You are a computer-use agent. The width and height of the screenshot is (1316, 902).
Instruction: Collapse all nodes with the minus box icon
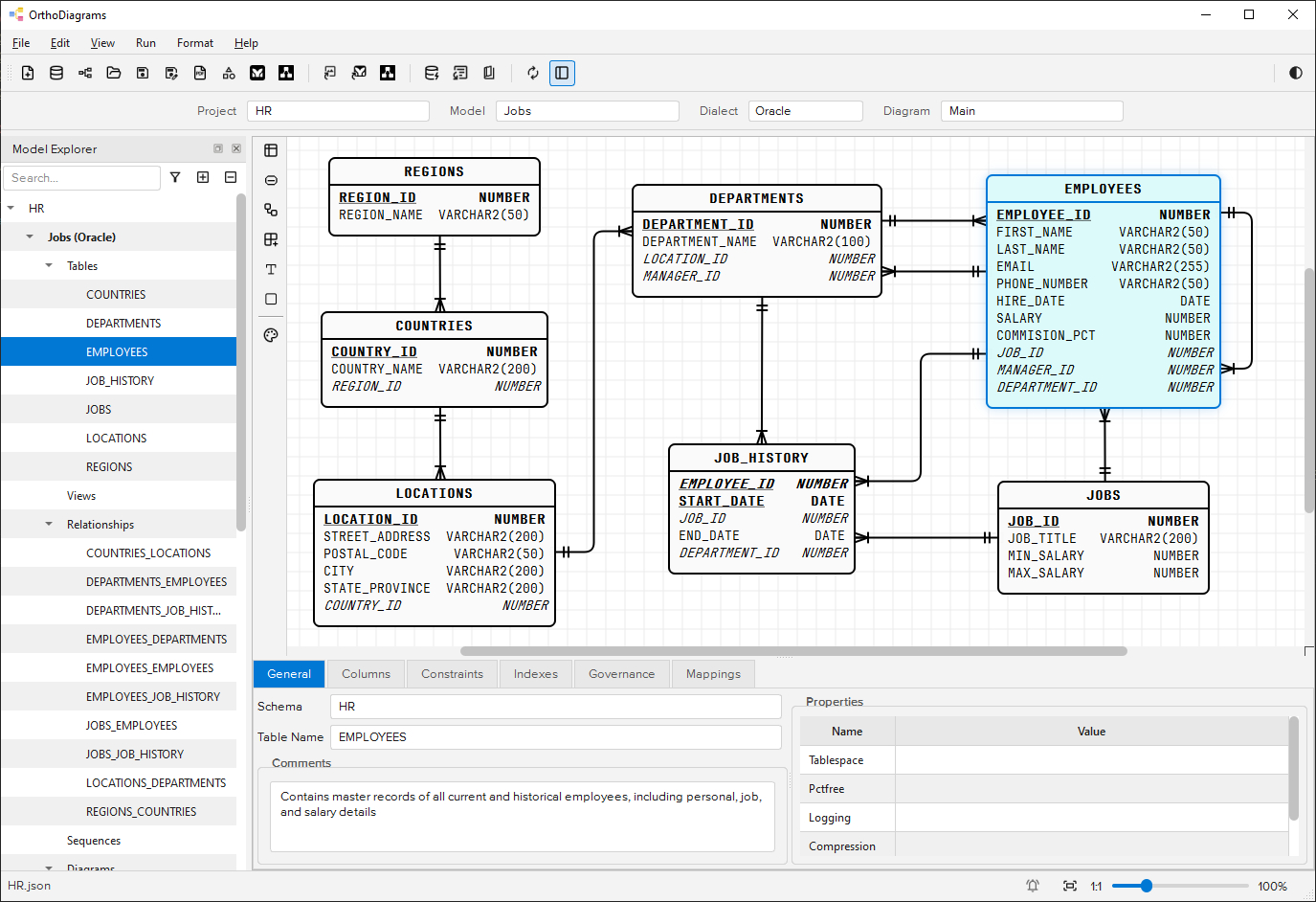[x=231, y=177]
